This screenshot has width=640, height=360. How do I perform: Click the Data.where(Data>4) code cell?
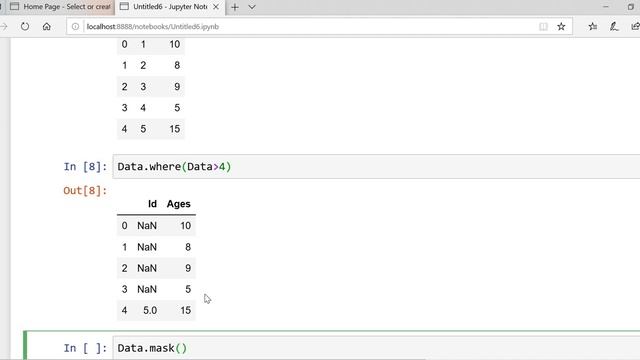click(376, 167)
